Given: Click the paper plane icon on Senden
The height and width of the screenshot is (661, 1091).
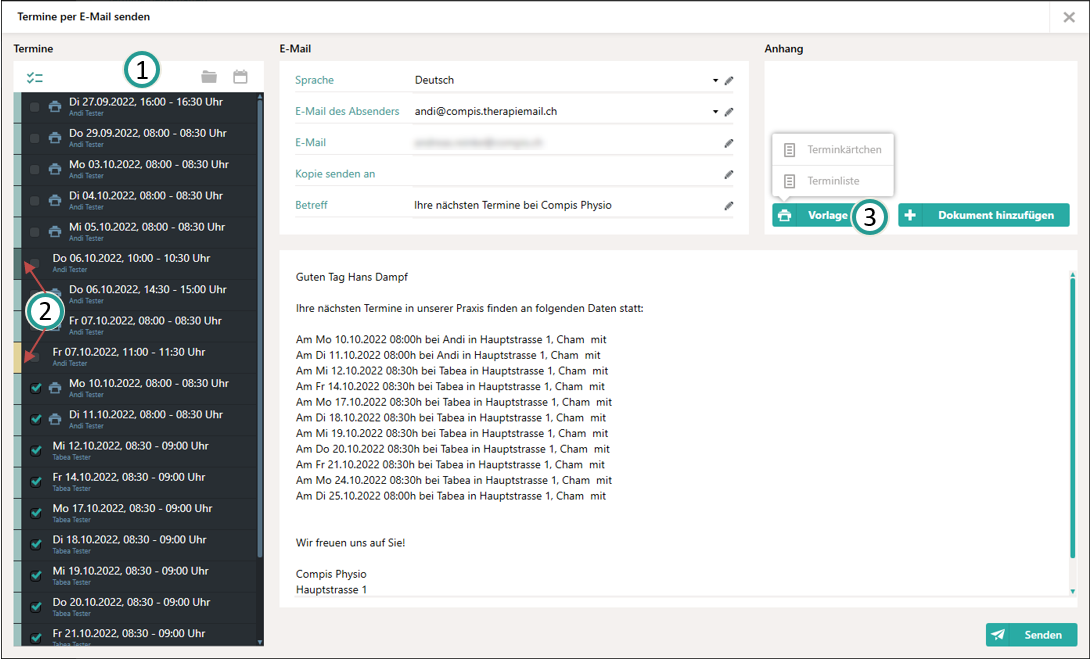Looking at the screenshot, I should (998, 635).
